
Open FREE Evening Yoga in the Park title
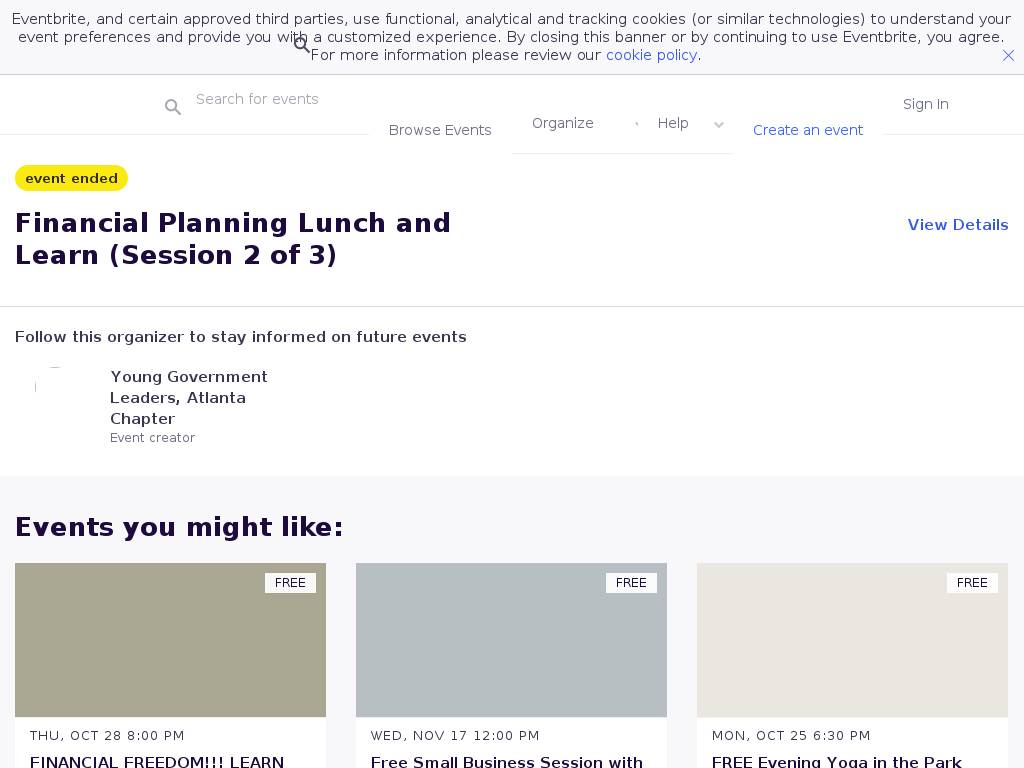(836, 761)
